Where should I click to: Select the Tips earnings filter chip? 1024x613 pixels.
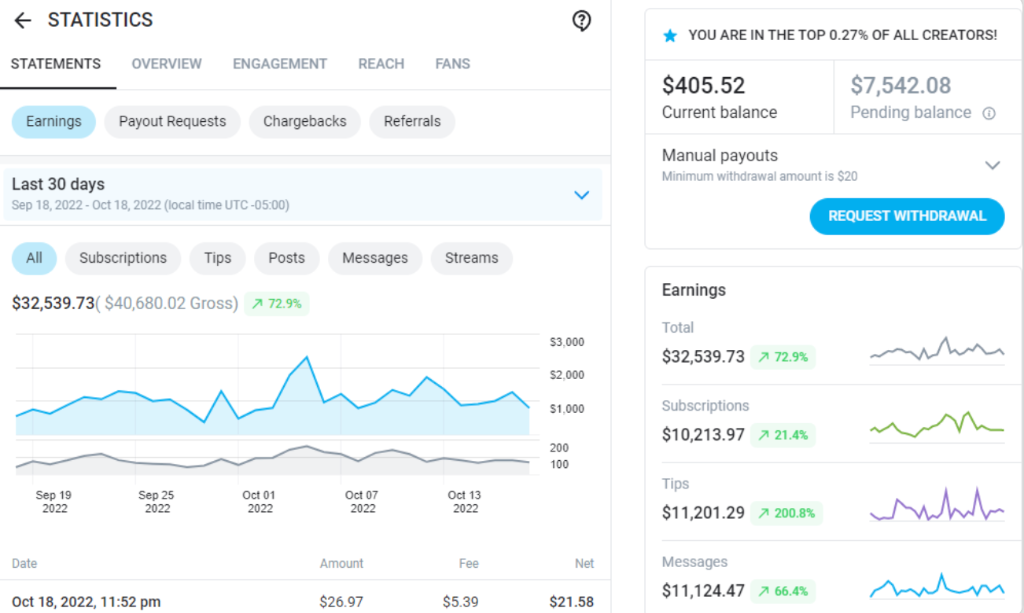(x=217, y=258)
